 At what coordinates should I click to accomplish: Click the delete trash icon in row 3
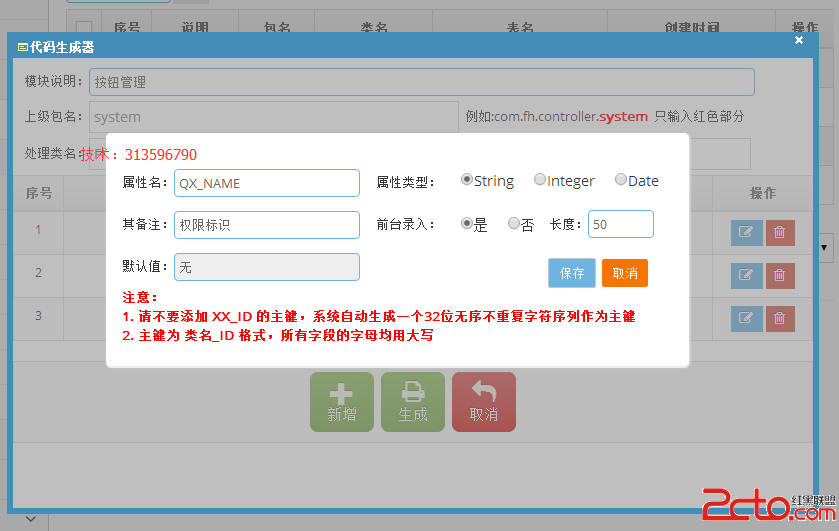point(780,318)
